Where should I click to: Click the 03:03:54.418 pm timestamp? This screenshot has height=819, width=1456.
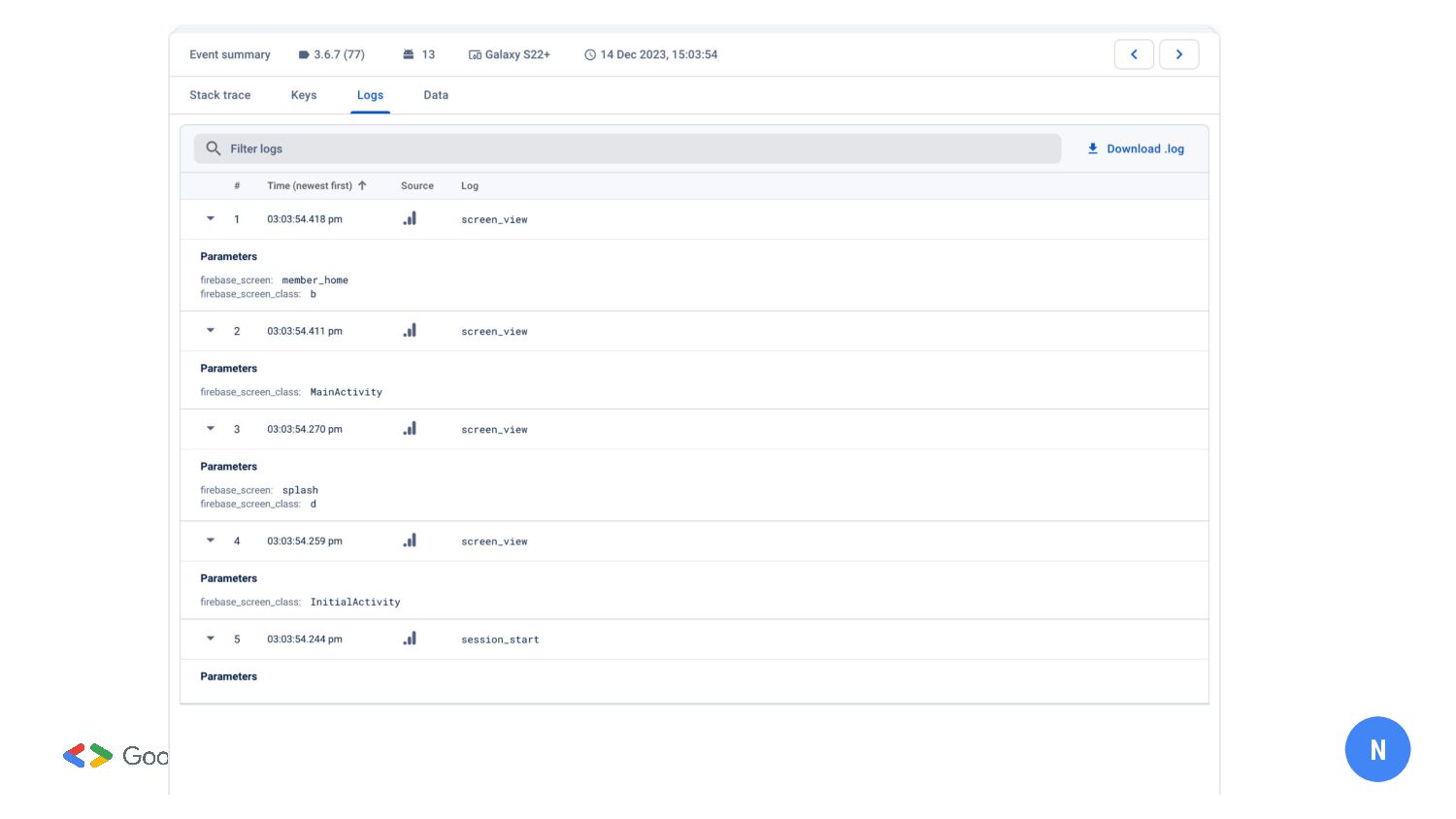pyautogui.click(x=305, y=219)
